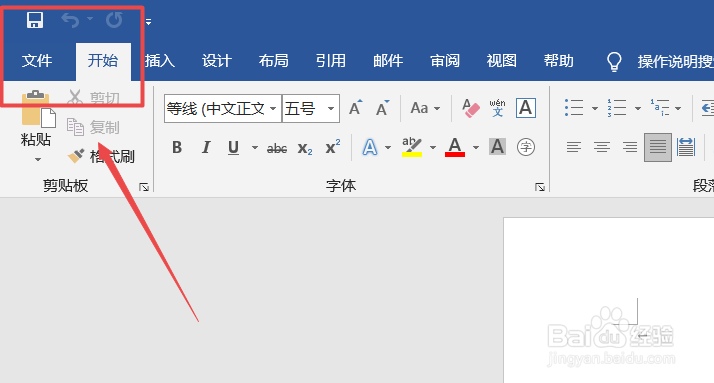Click the Text Effects glowing A icon

point(370,147)
